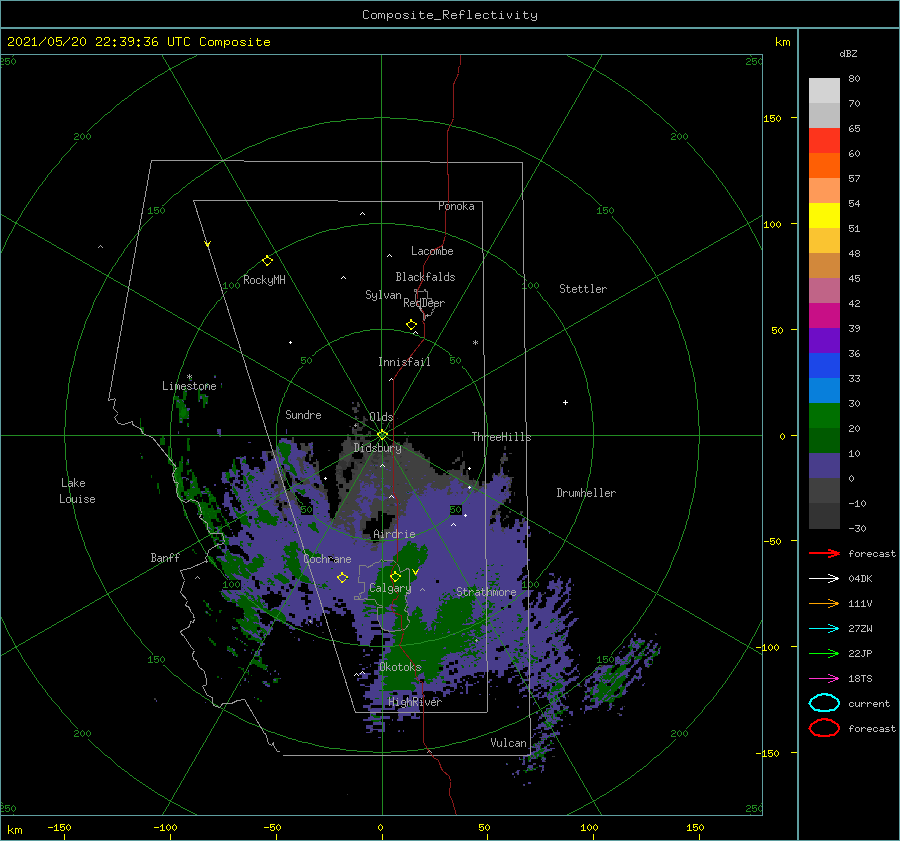This screenshot has height=841, width=900.
Task: Select white plus marker south of Stettler
Action: tap(565, 402)
